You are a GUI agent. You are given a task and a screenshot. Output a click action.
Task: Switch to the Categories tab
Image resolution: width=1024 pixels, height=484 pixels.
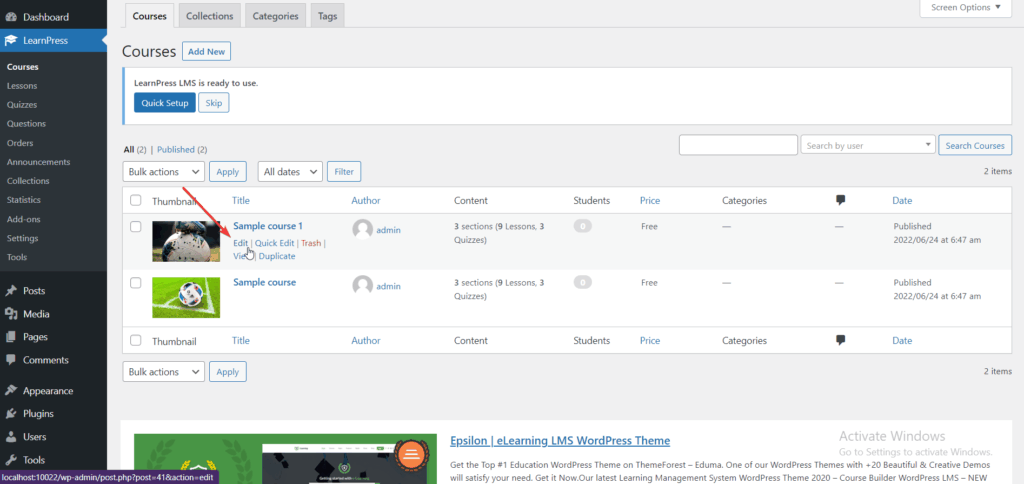pyautogui.click(x=276, y=16)
